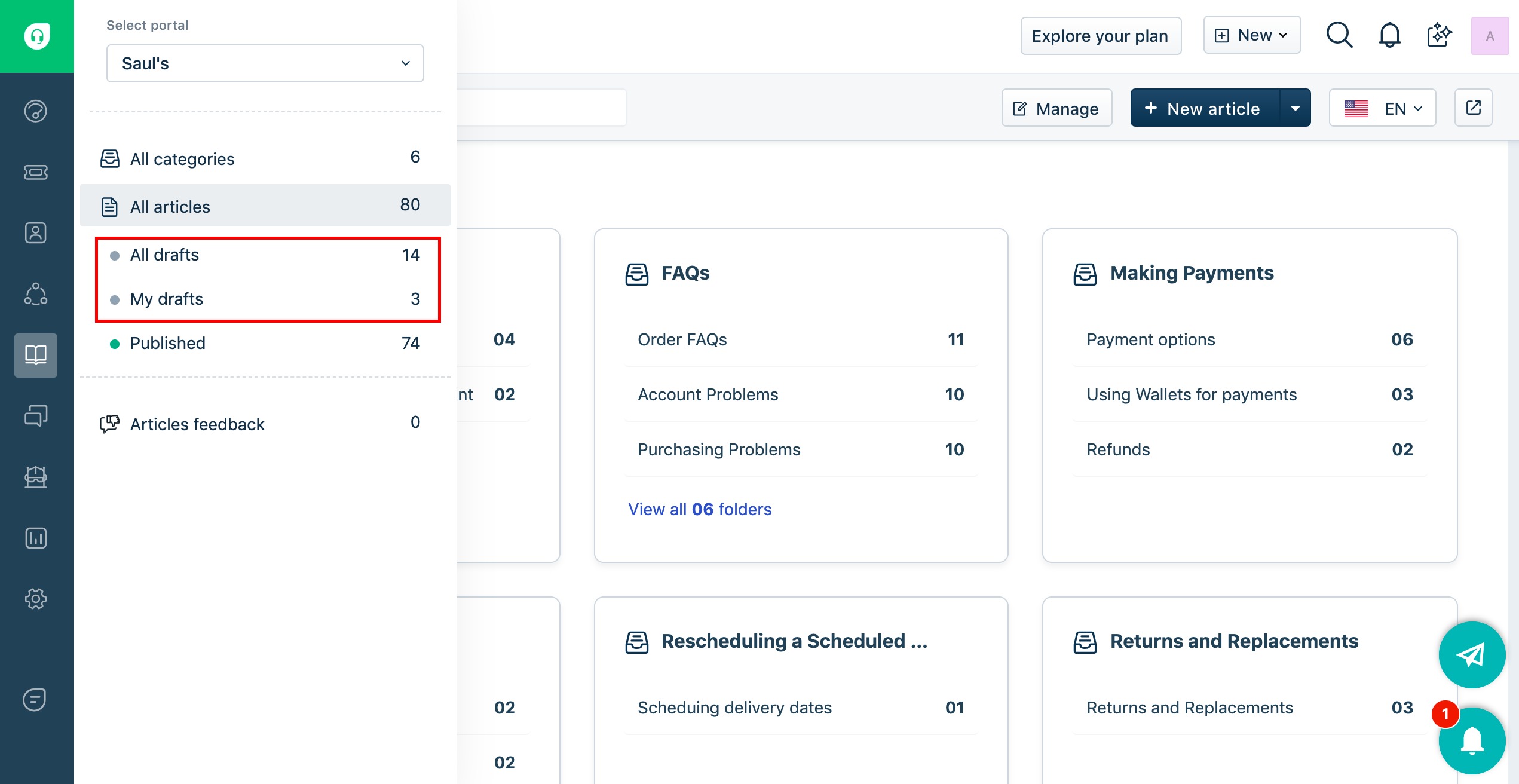
Task: Select All drafts filter
Action: [x=164, y=255]
